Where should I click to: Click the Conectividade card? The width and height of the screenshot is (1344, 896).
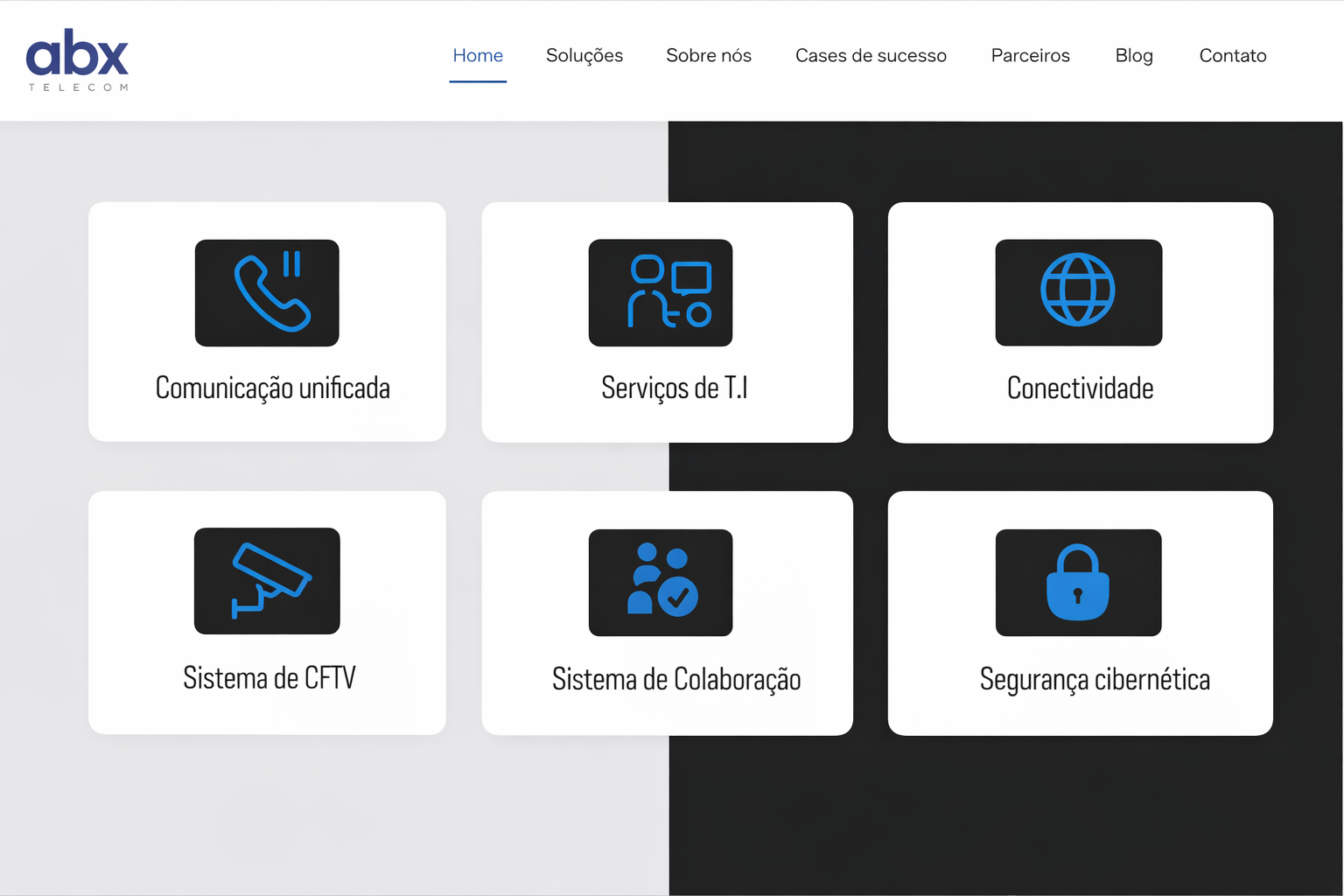point(1080,389)
